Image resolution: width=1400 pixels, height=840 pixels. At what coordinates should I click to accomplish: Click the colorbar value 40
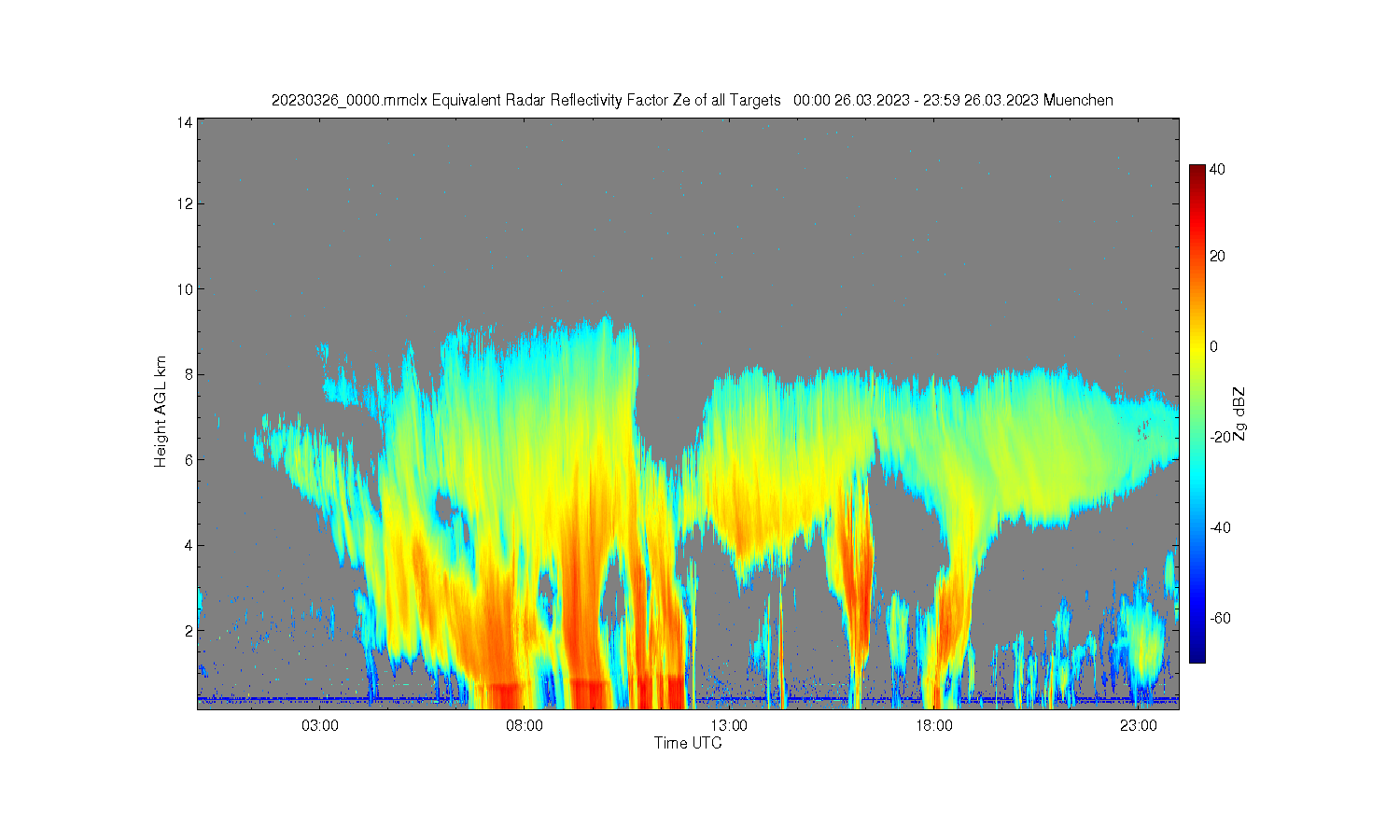tap(1217, 170)
